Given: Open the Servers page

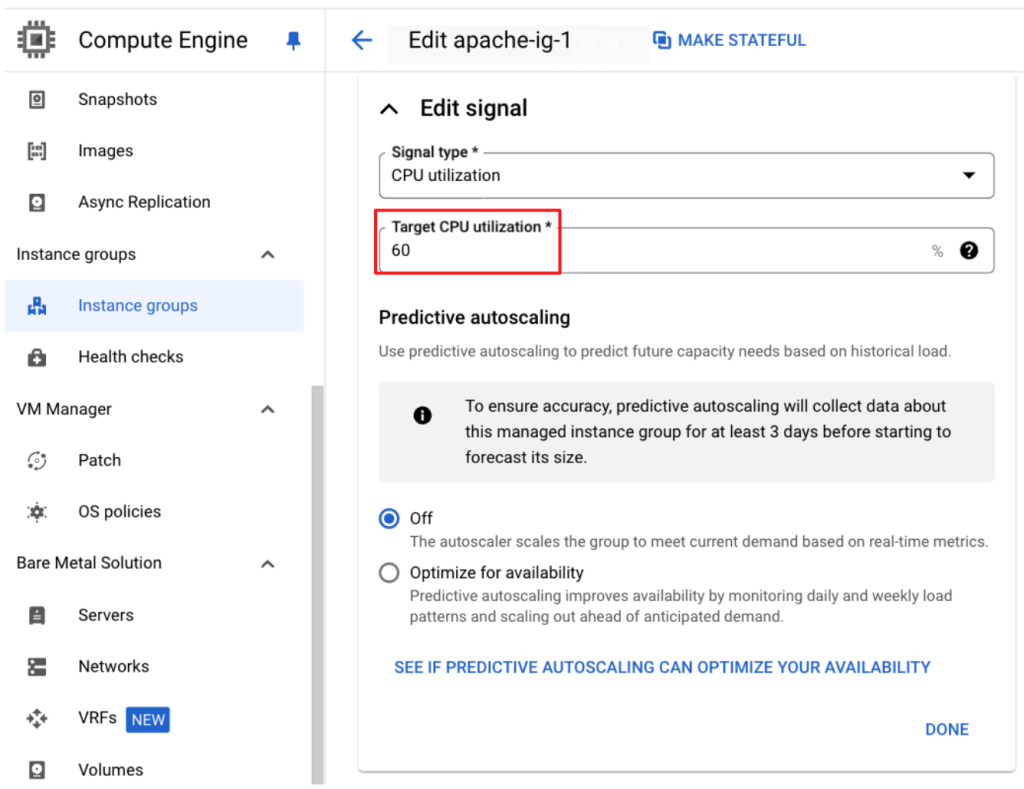Looking at the screenshot, I should (x=106, y=615).
